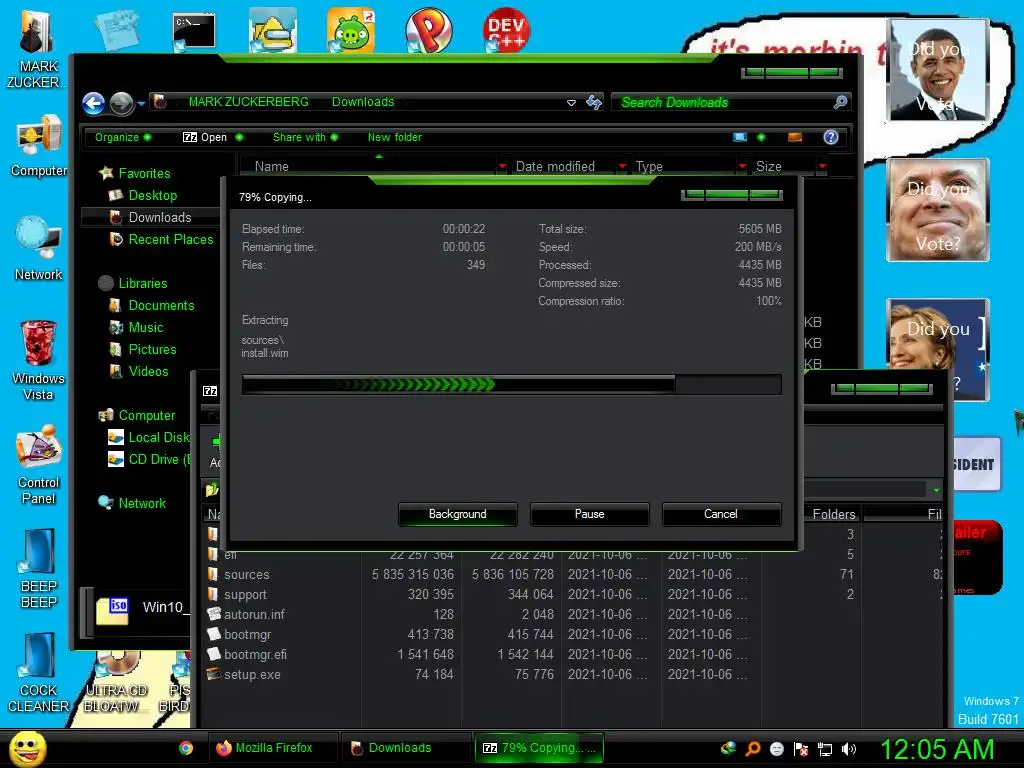Image resolution: width=1024 pixels, height=768 pixels.
Task: Launch the command prompt desktop icon
Action: pos(193,31)
